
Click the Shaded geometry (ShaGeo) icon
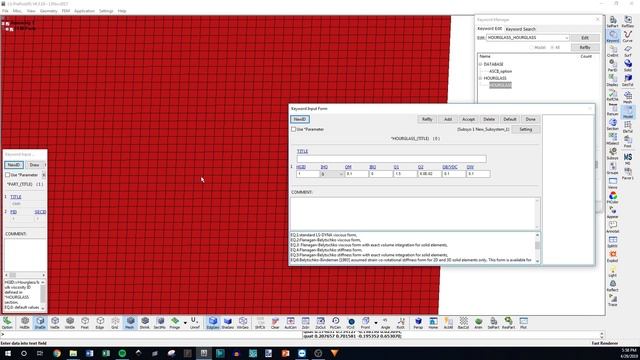[228, 322]
